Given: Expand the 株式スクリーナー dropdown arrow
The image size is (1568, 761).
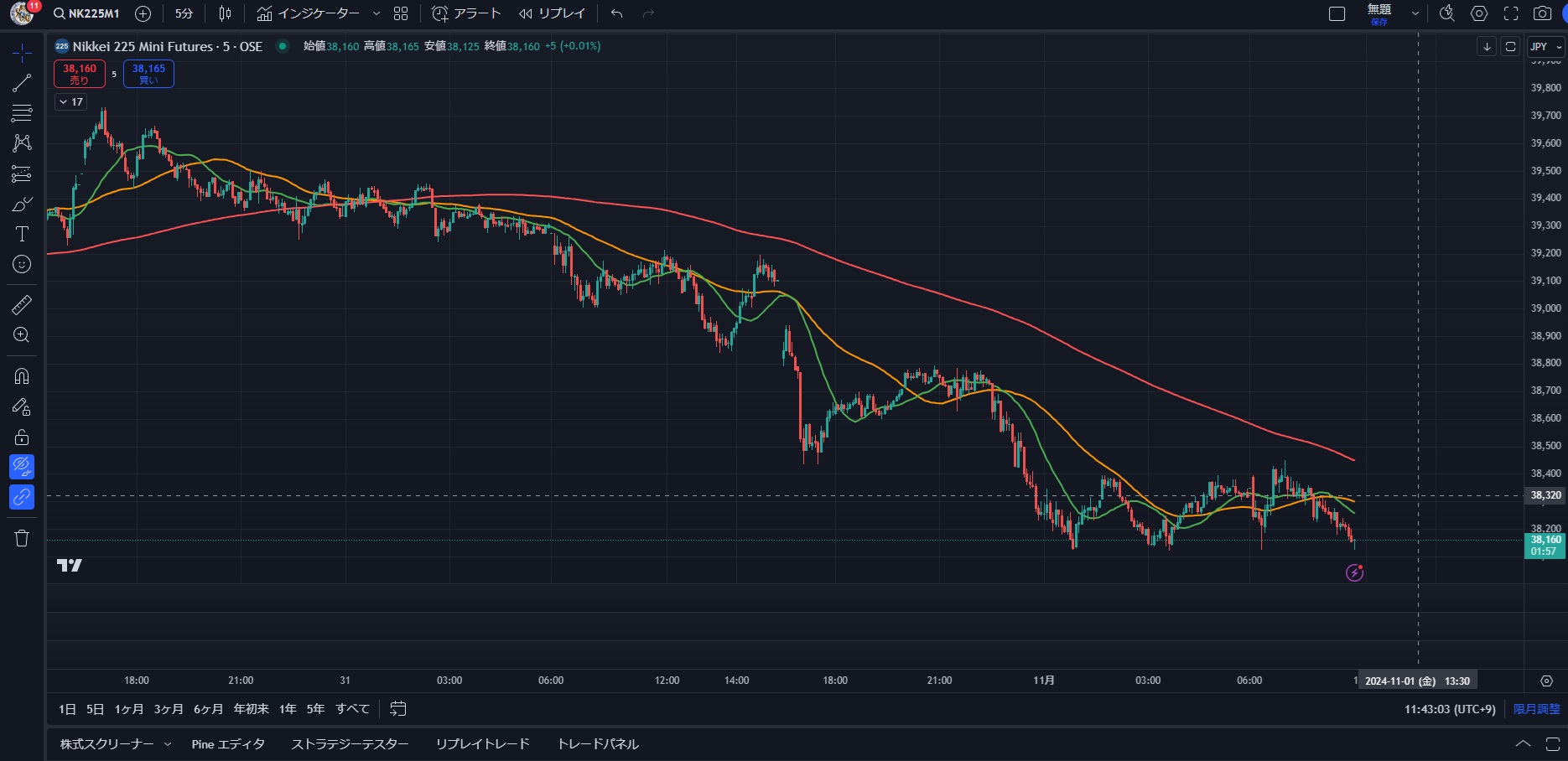Looking at the screenshot, I should click(x=168, y=744).
